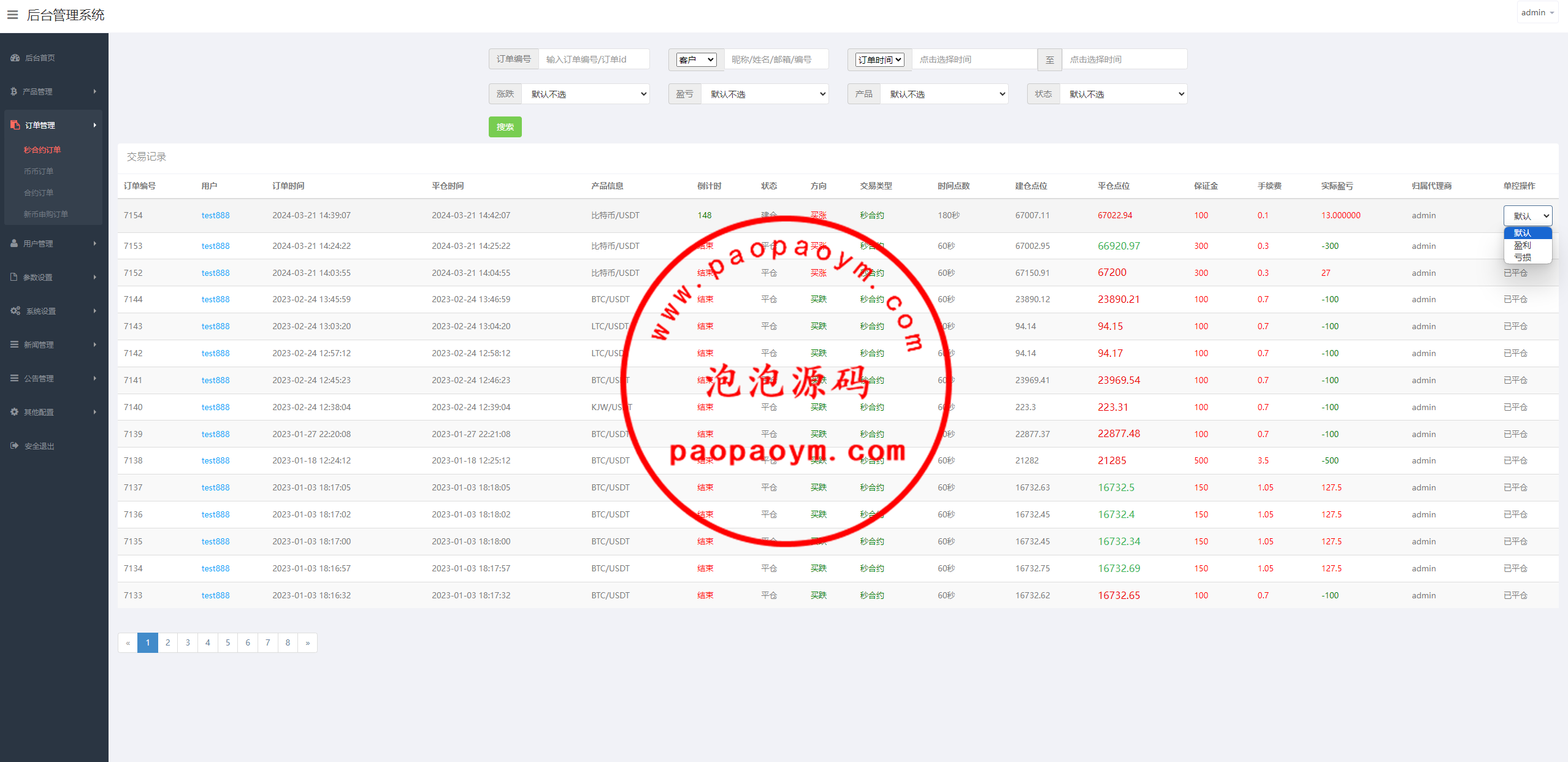Open the 单控操作 dropdown for order 7154
The height and width of the screenshot is (762, 1568).
pos(1528,216)
